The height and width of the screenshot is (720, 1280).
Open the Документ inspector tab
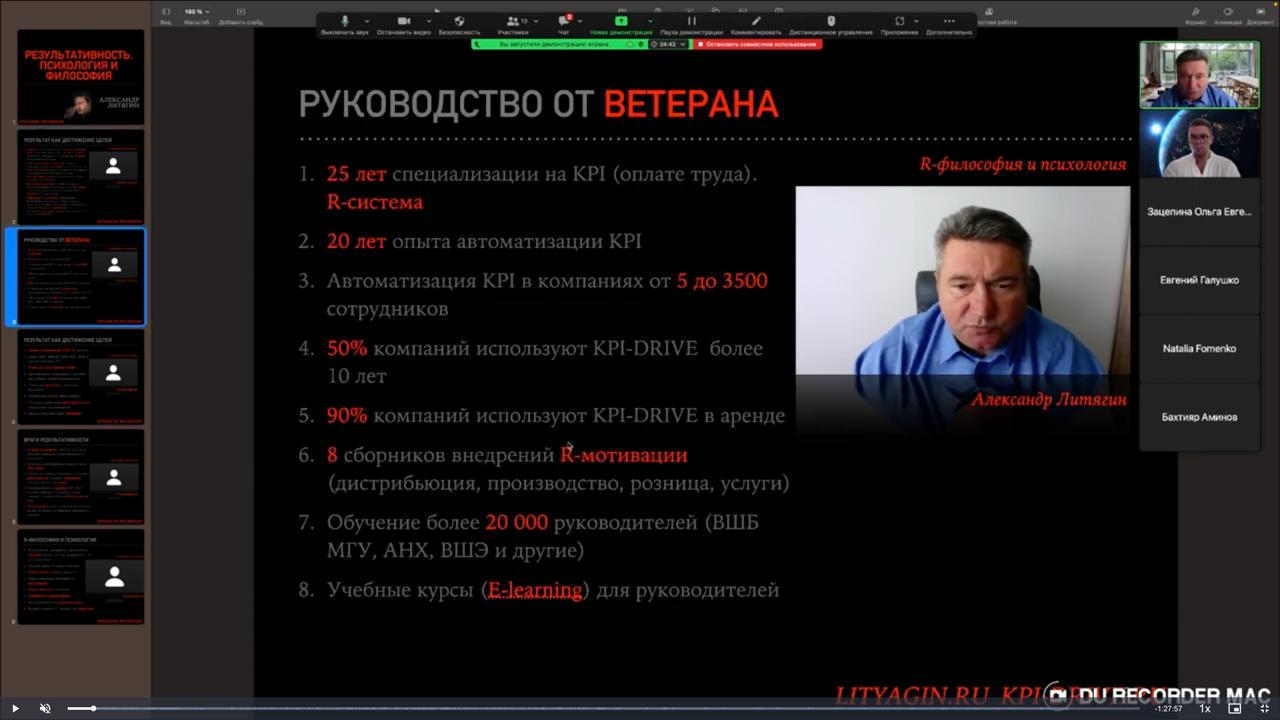1260,16
